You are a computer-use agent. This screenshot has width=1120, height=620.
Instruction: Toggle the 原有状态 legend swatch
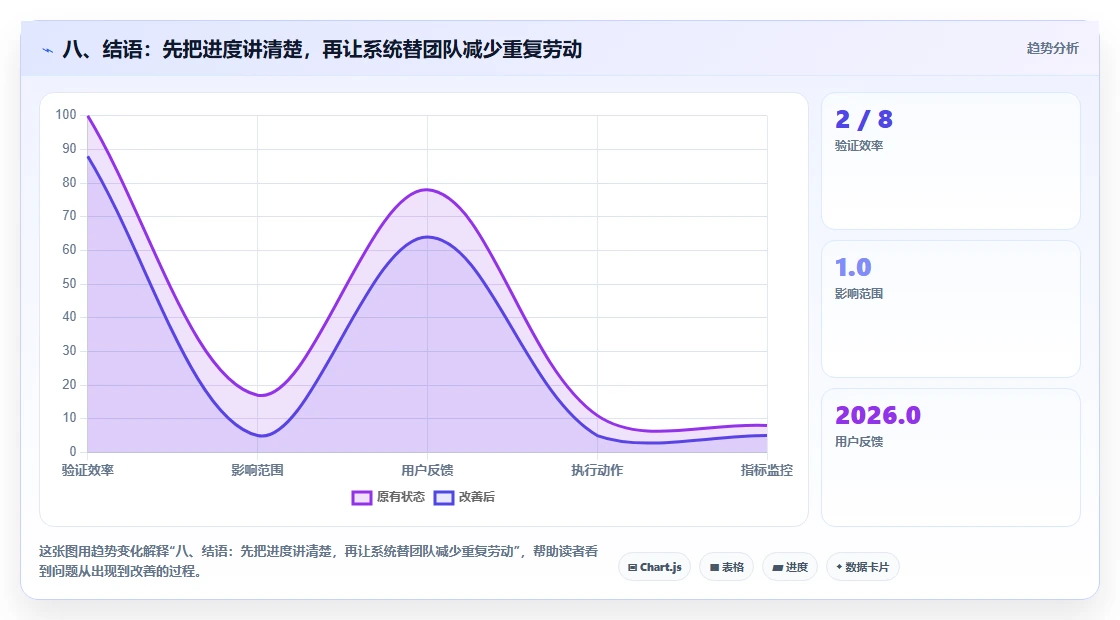361,497
